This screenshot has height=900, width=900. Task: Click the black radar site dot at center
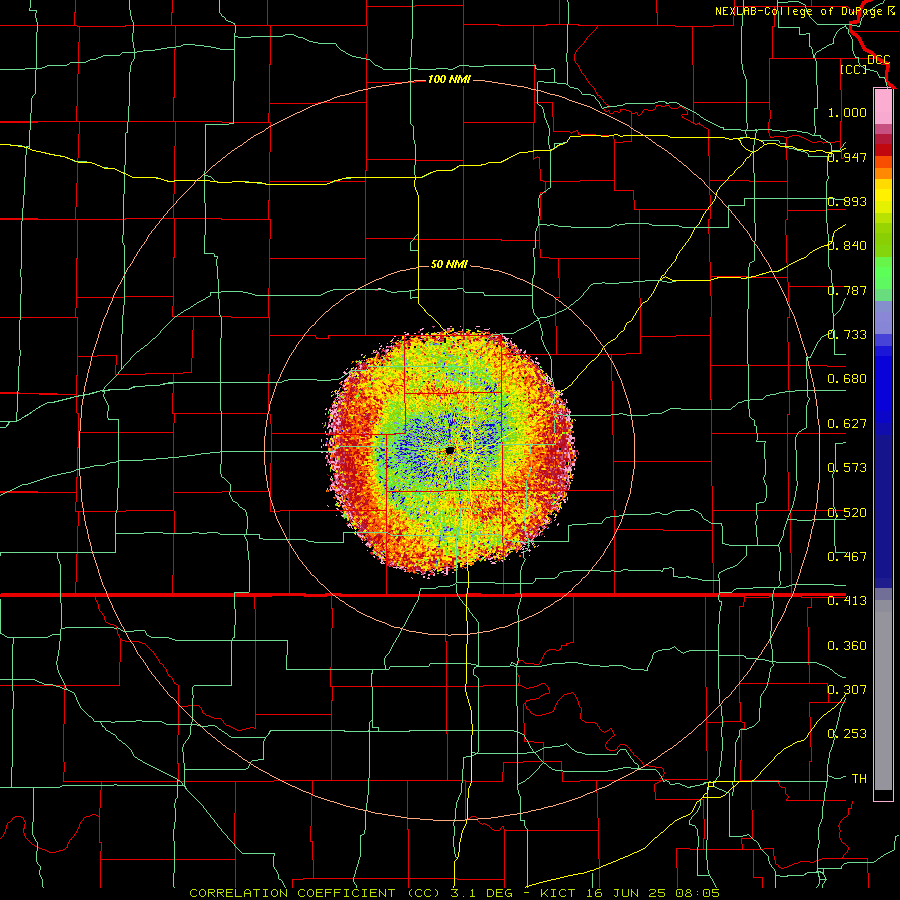click(450, 451)
